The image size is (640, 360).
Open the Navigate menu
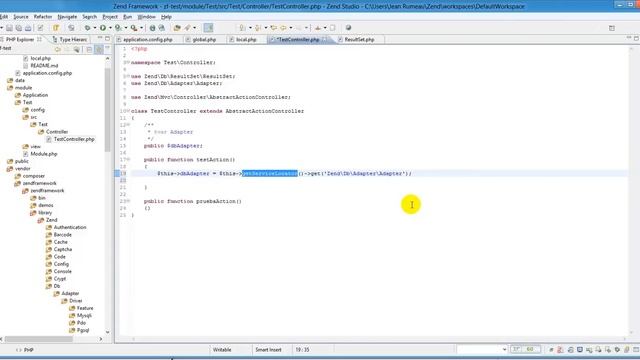coord(67,17)
